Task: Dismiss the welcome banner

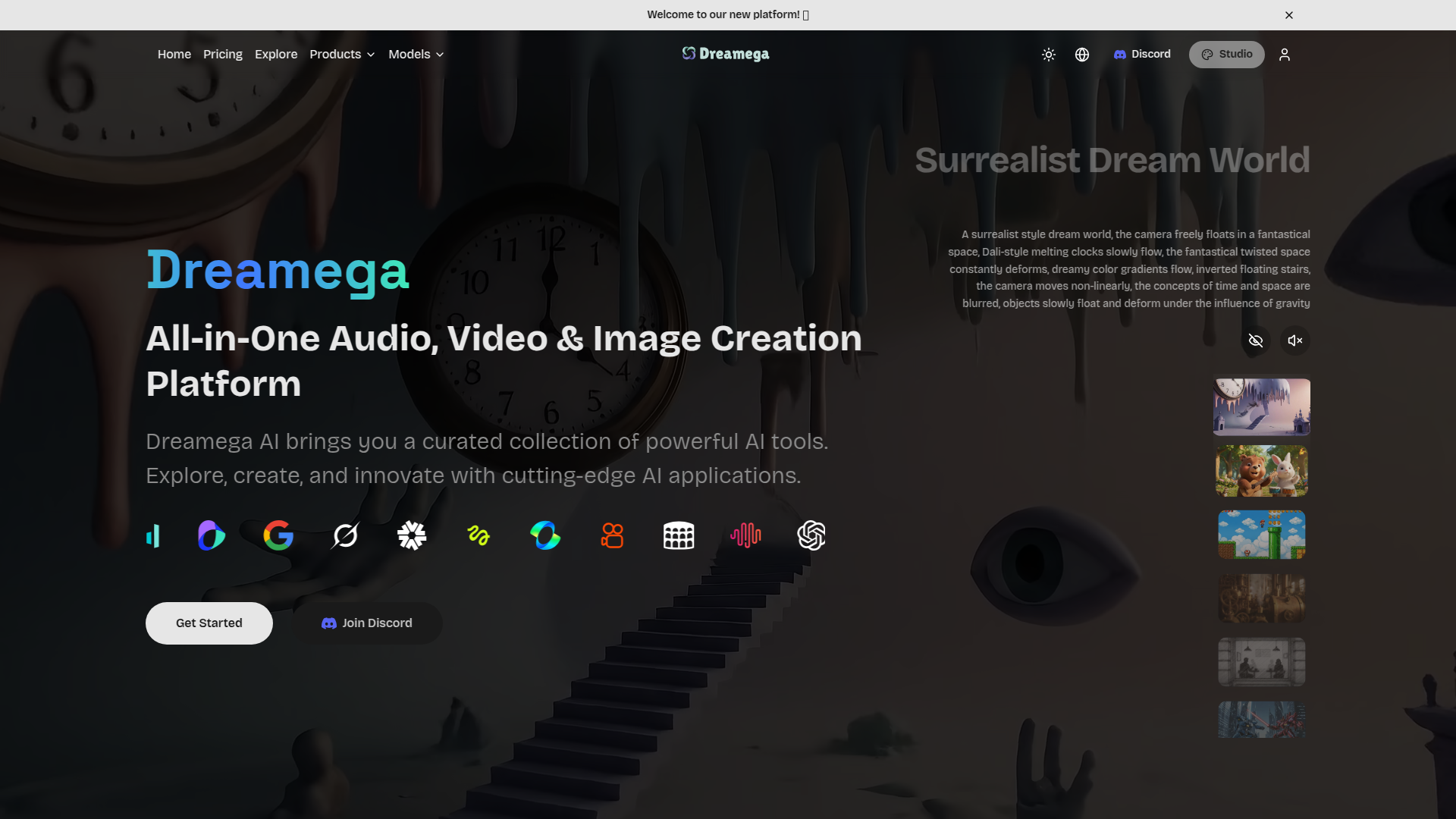Action: (x=1289, y=15)
